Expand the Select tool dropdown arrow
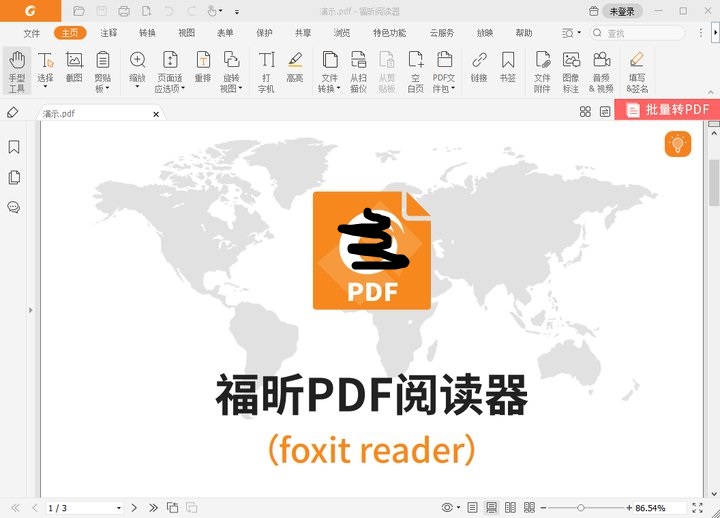This screenshot has height=518, width=720. (45, 87)
